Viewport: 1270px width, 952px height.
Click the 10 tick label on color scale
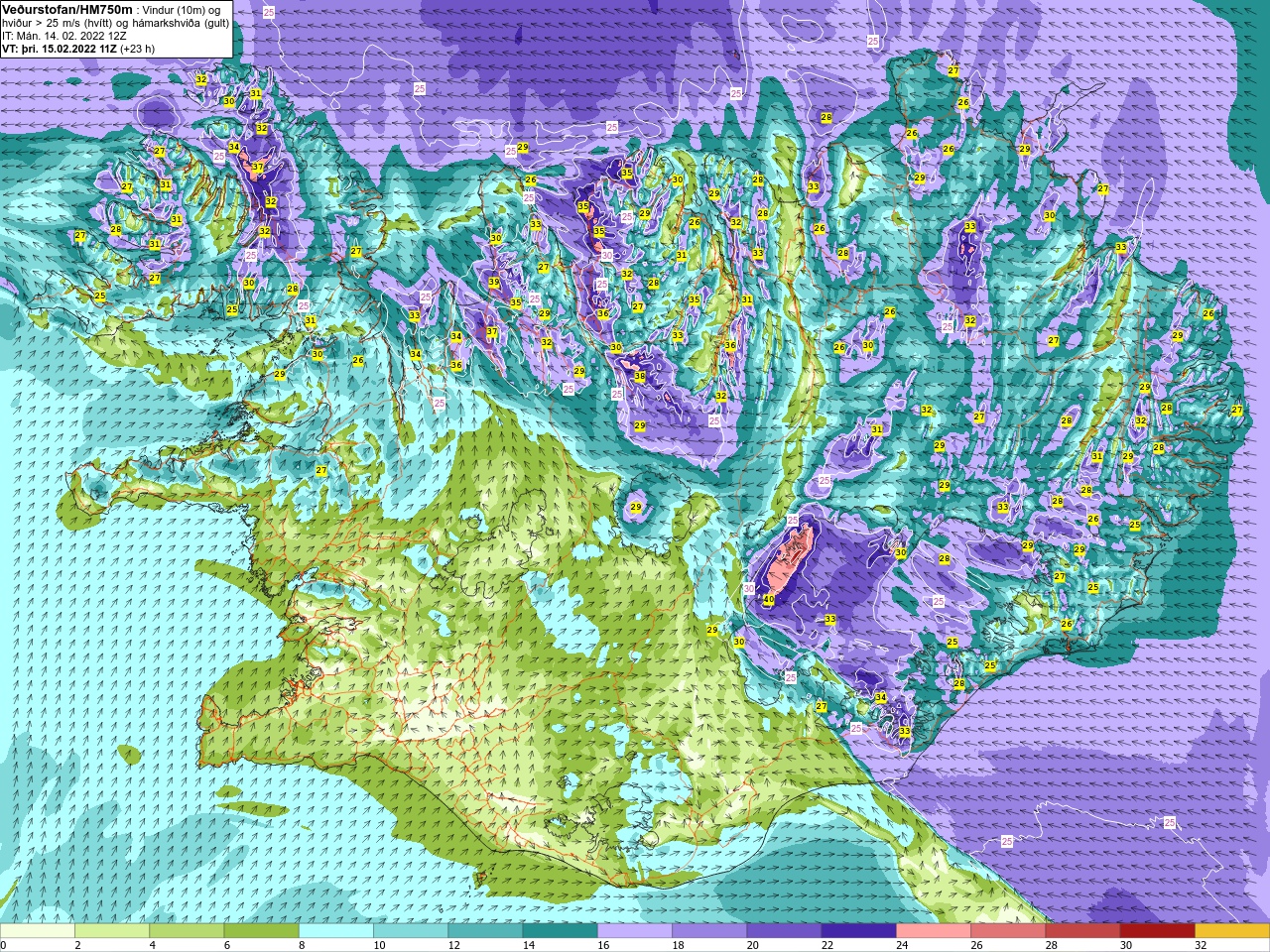click(x=379, y=945)
